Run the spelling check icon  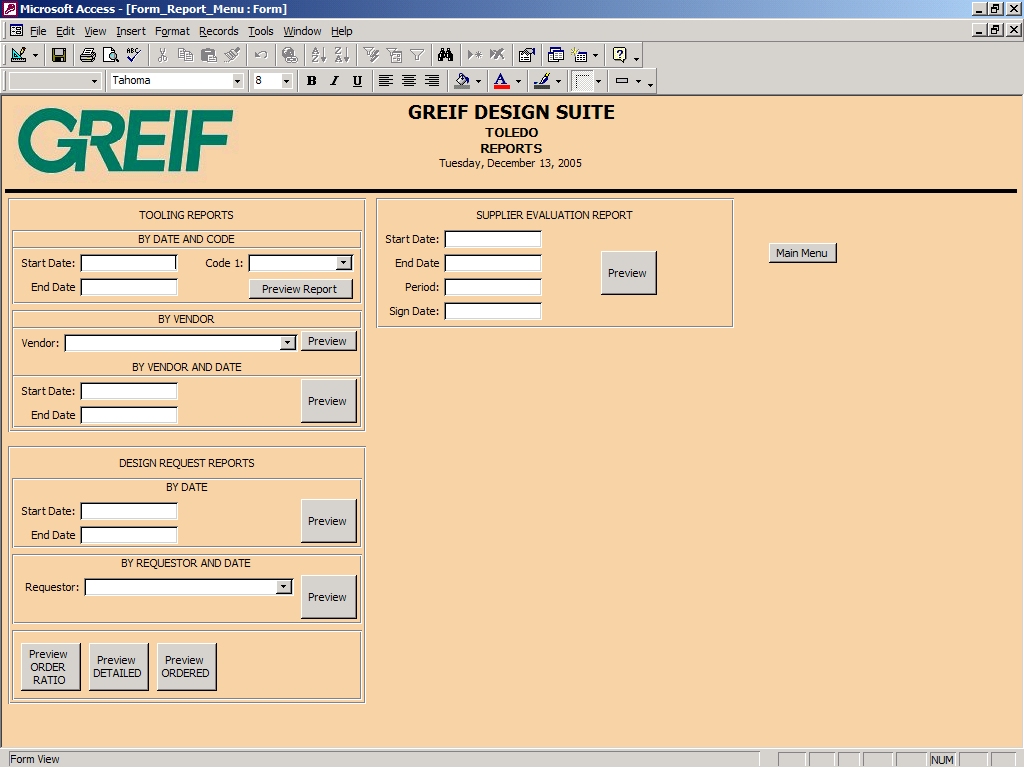coord(134,56)
